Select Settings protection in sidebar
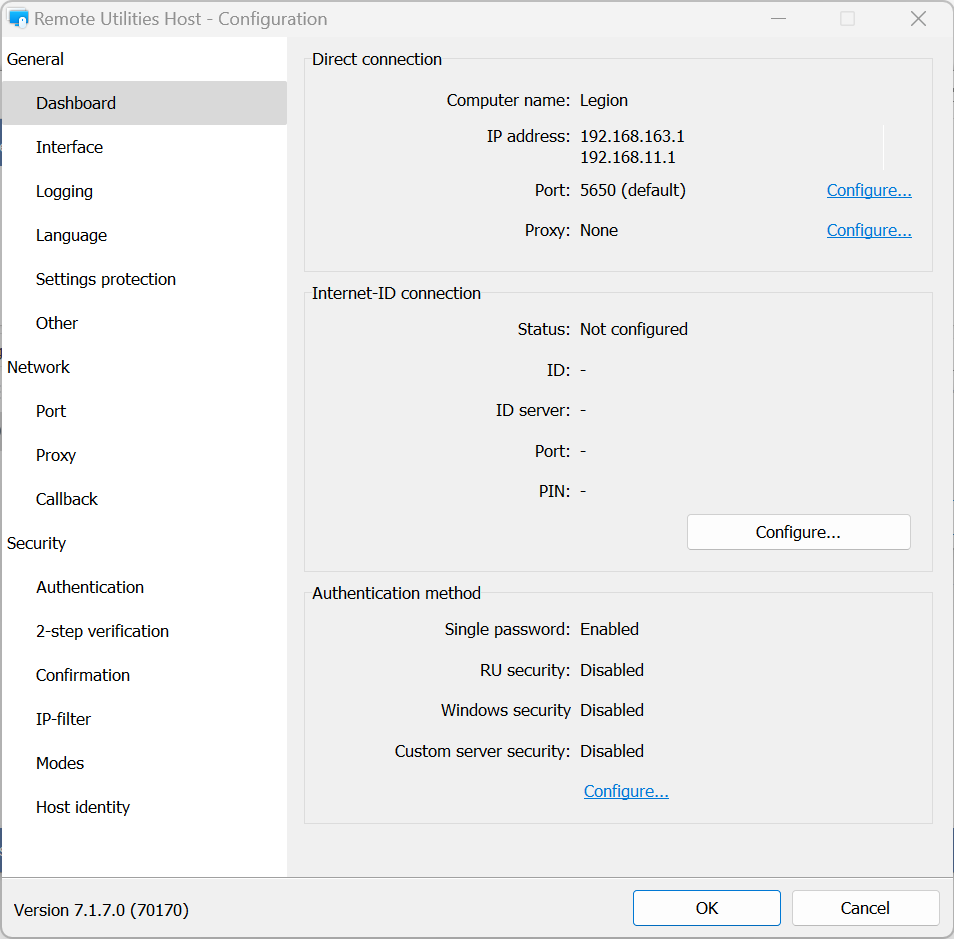Viewport: 954px width, 939px height. (x=105, y=279)
